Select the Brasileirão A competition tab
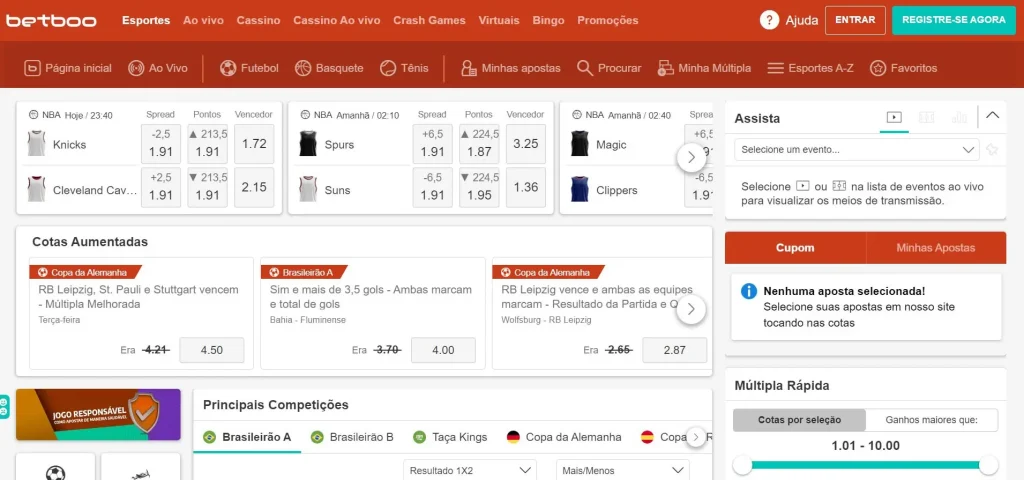This screenshot has width=1024, height=480. click(x=247, y=437)
